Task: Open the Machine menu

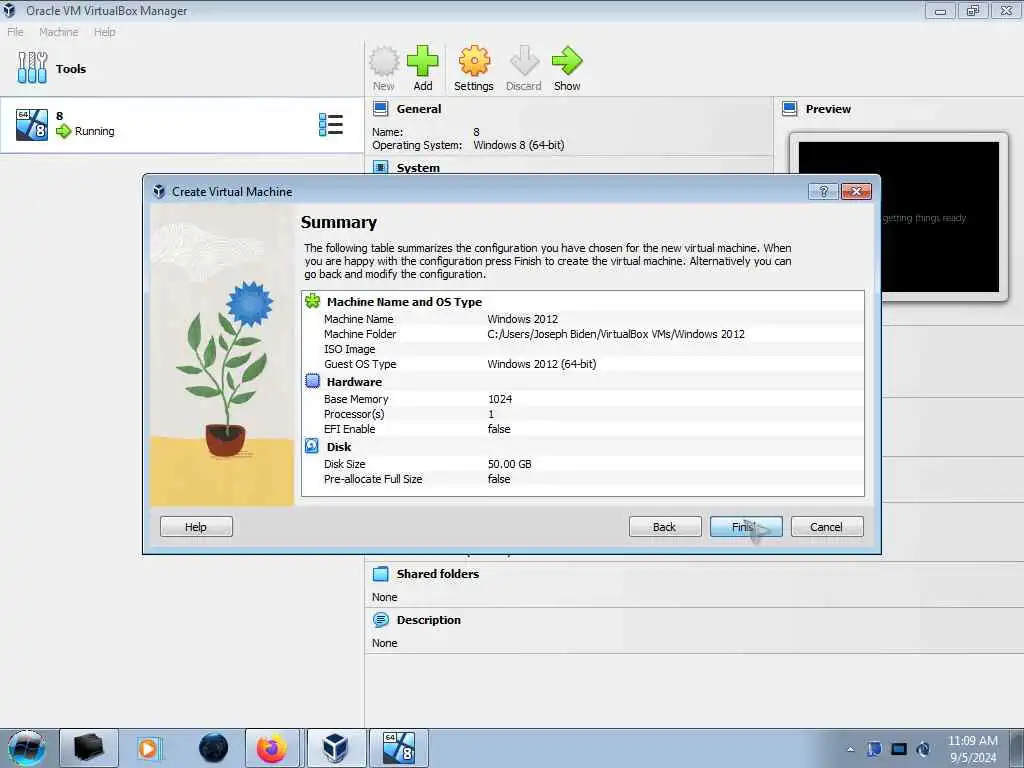Action: 58,31
